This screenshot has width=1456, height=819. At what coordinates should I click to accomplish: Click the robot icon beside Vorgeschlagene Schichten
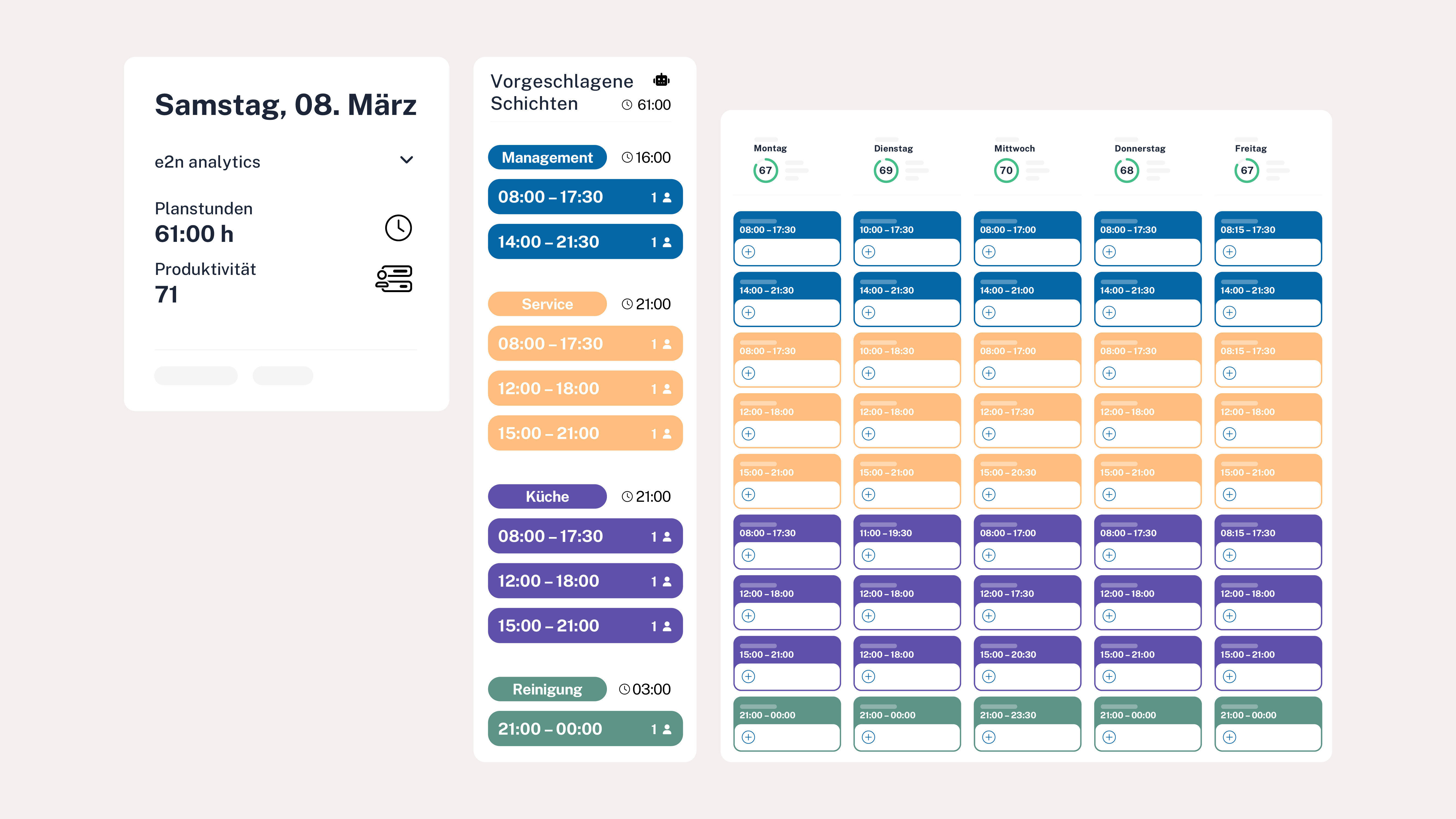tap(661, 80)
